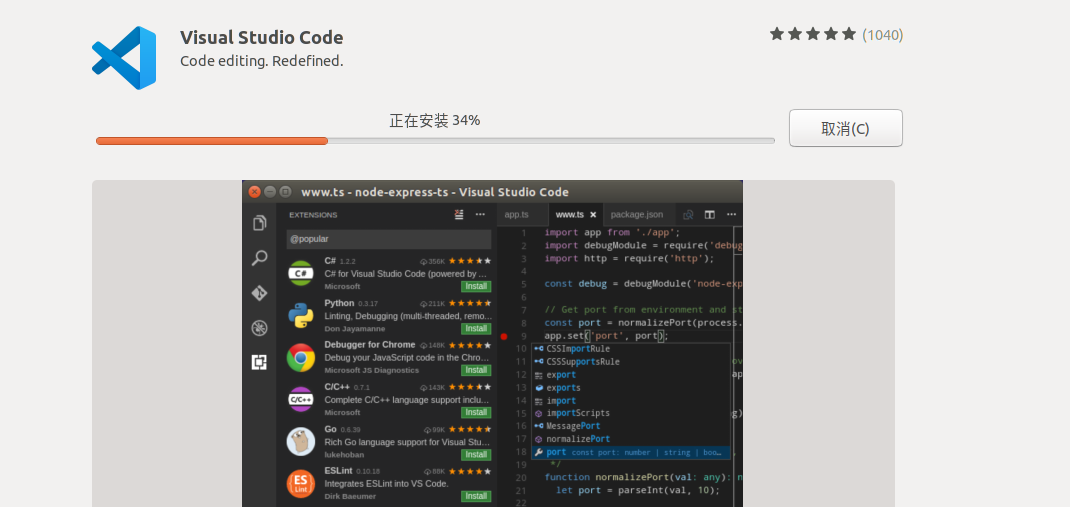Click the Visual Studio Code title text

(x=261, y=38)
